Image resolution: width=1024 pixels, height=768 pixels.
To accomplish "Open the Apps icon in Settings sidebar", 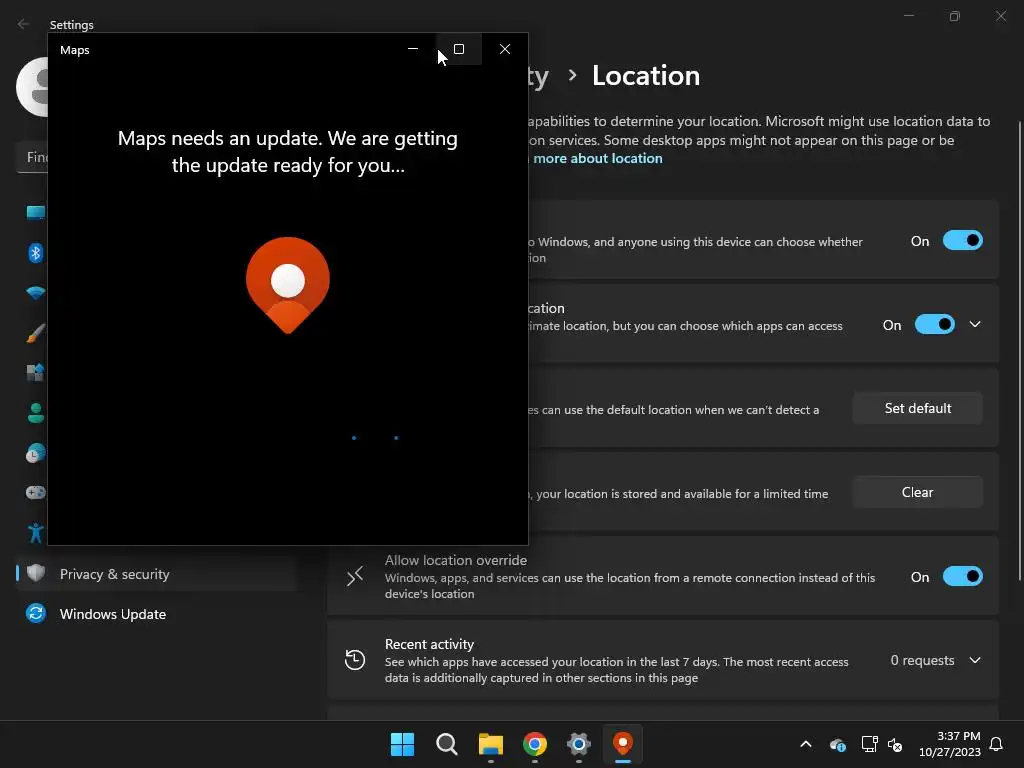I will (35, 372).
